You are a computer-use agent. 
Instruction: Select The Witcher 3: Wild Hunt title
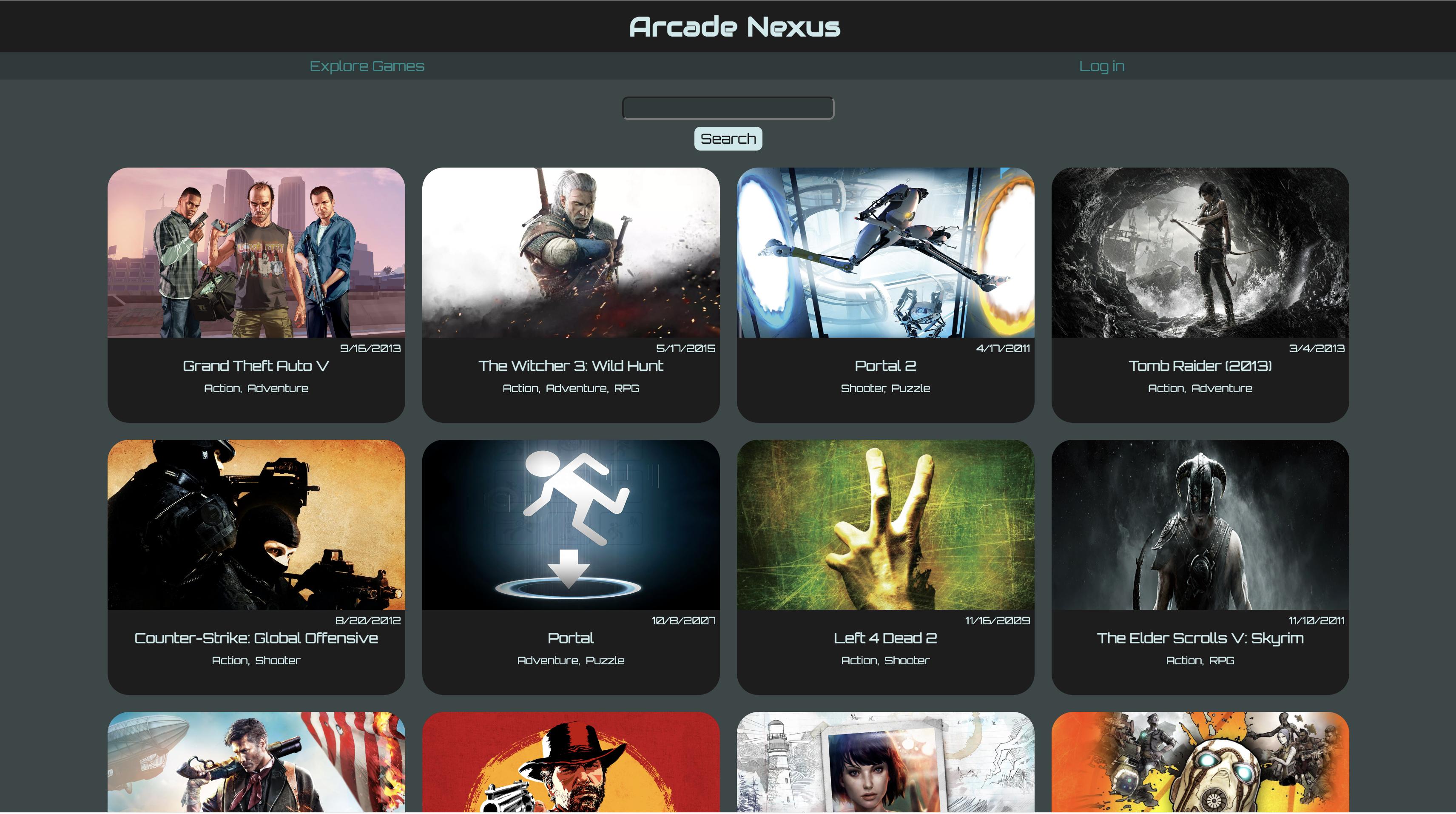(571, 366)
